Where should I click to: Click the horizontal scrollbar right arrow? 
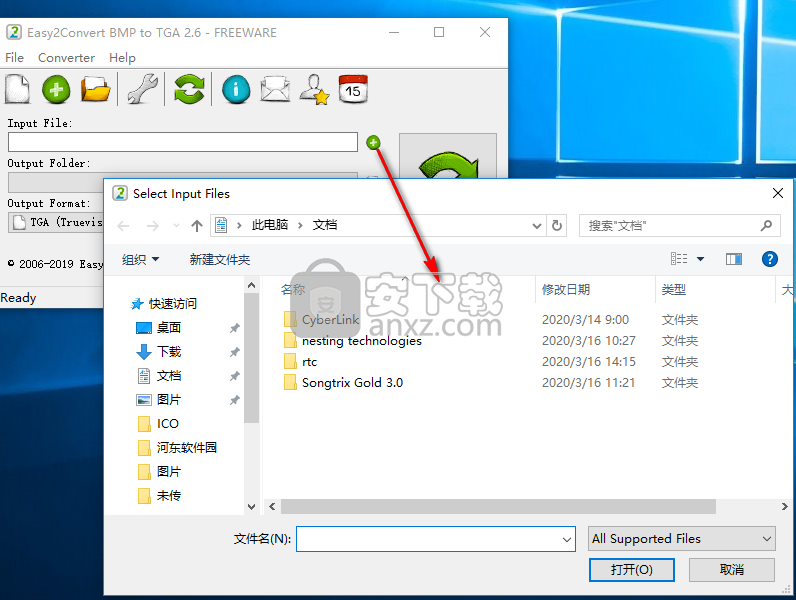coord(785,507)
